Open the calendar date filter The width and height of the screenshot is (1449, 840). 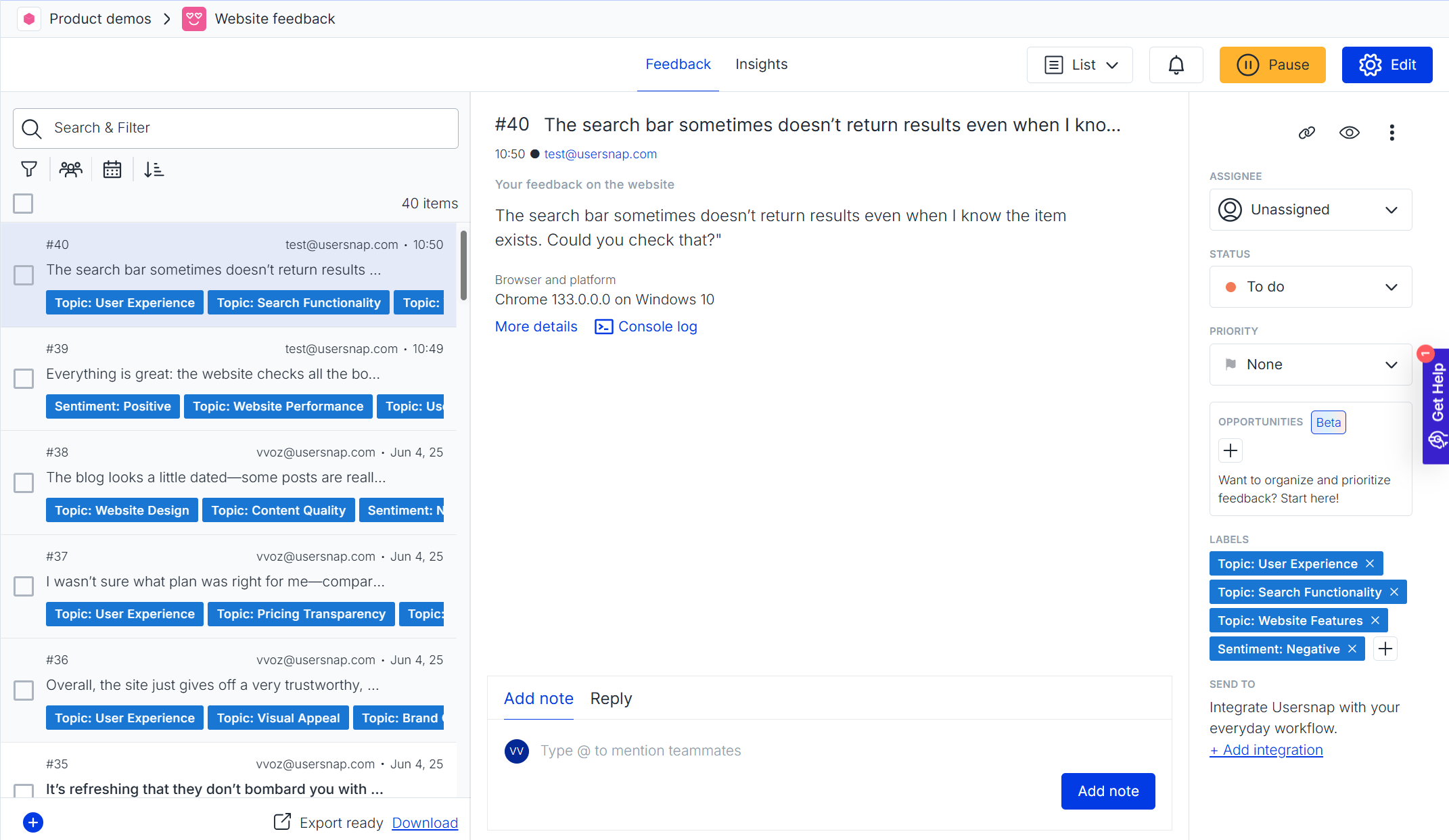(112, 169)
